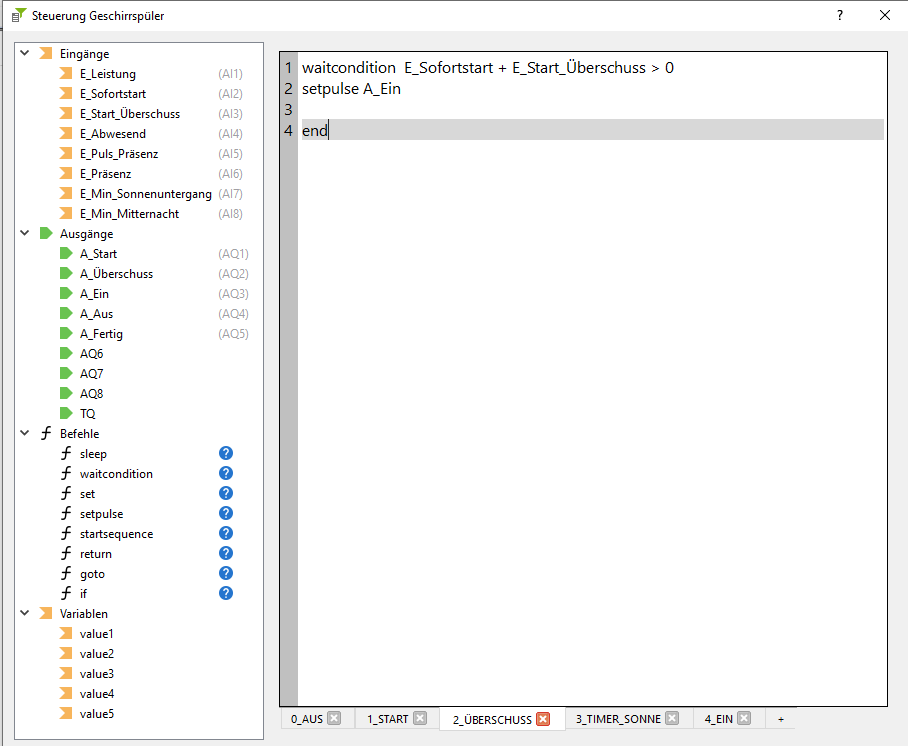This screenshot has width=908, height=746.
Task: Click the title bar help question mark
Action: (x=840, y=16)
